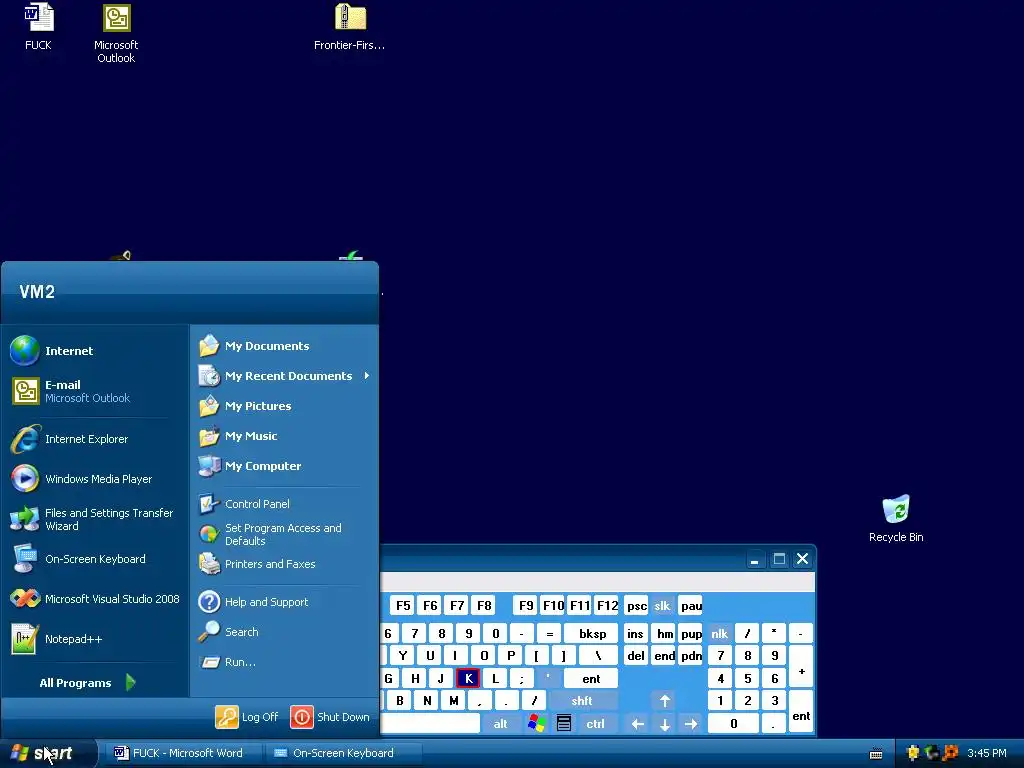Screen dimensions: 1024x768
Task: Click the system tray clock showing 3:45 PM
Action: tap(987, 753)
